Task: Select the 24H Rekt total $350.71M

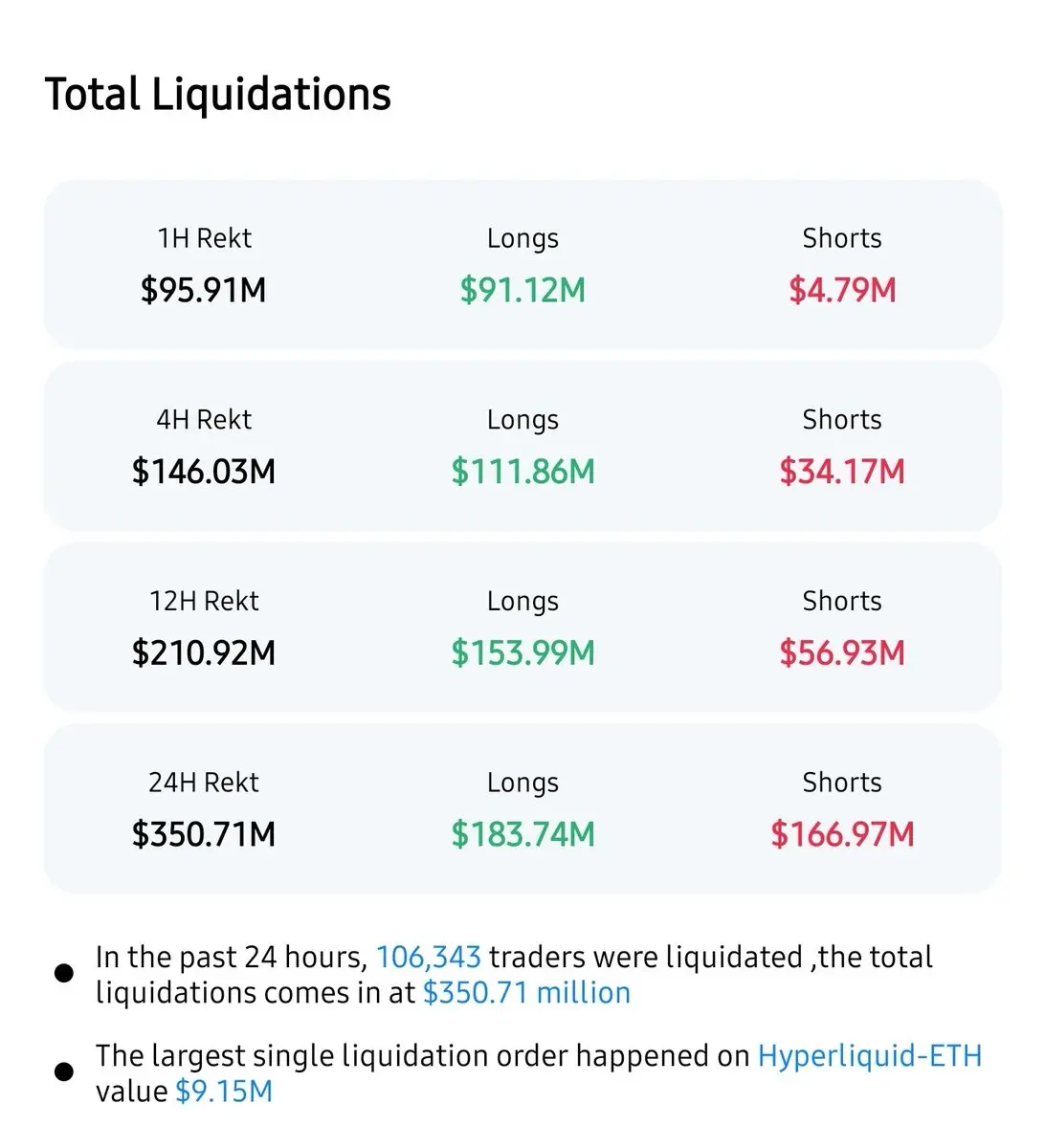Action: [x=204, y=834]
